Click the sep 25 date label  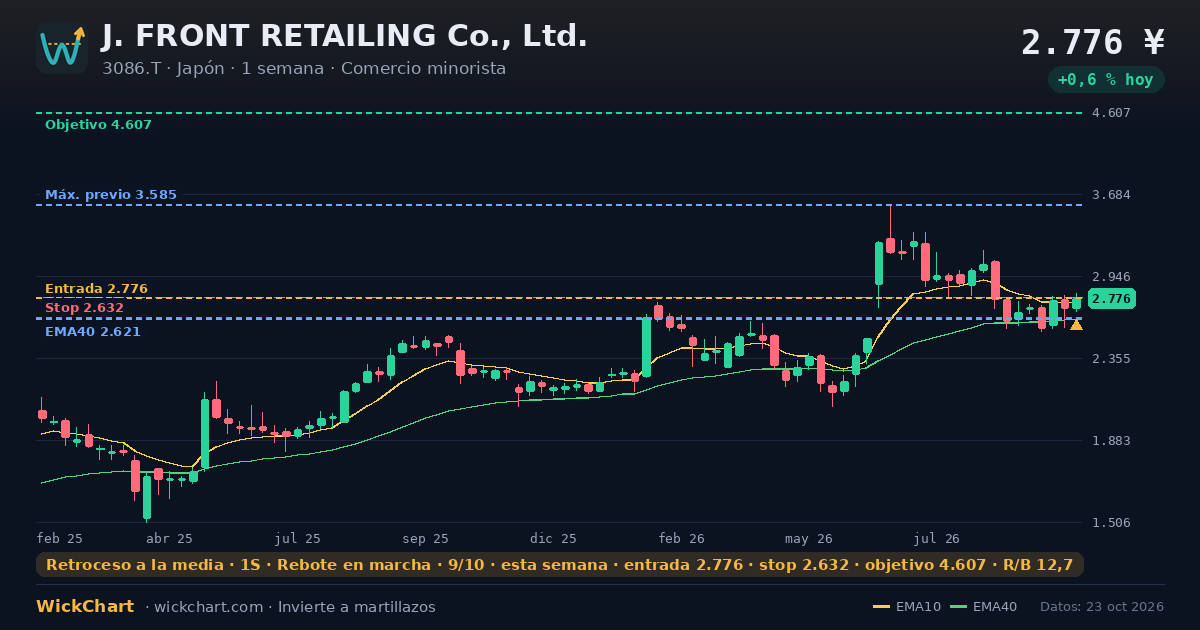click(x=425, y=539)
